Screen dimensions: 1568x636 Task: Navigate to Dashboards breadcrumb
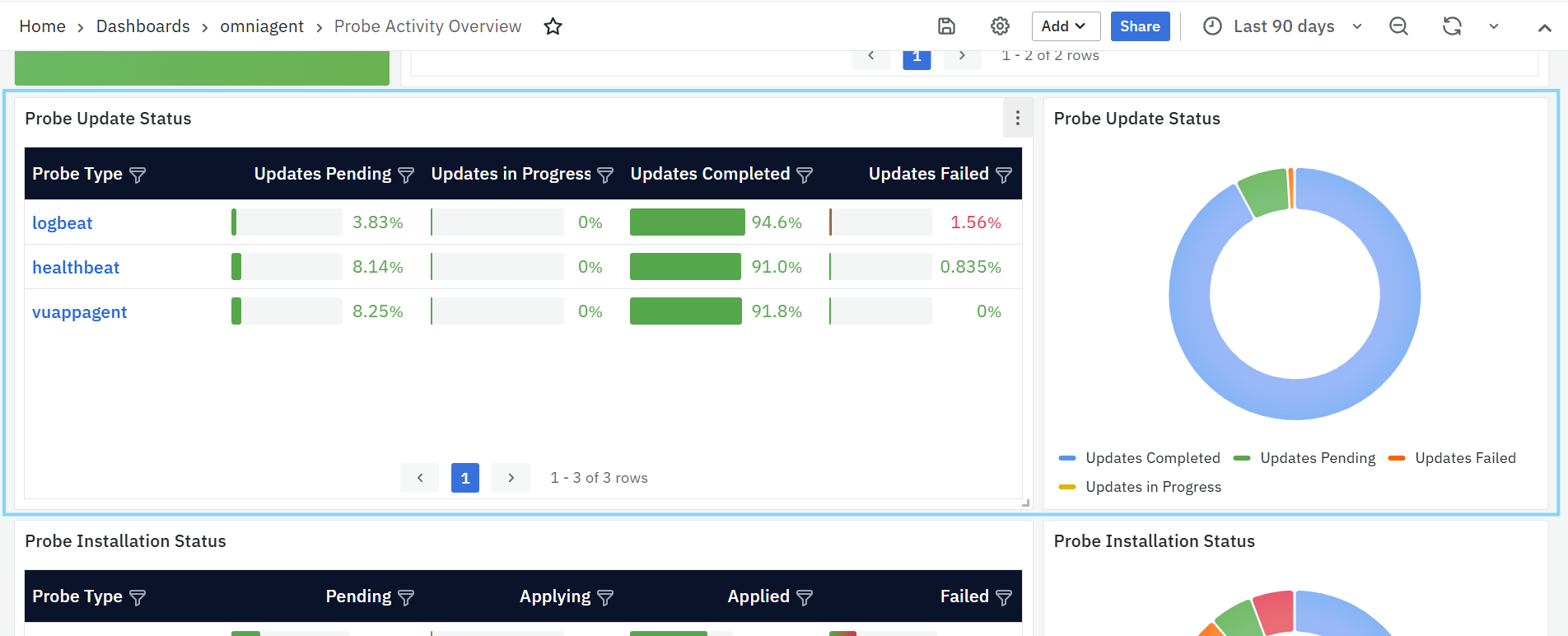(142, 26)
